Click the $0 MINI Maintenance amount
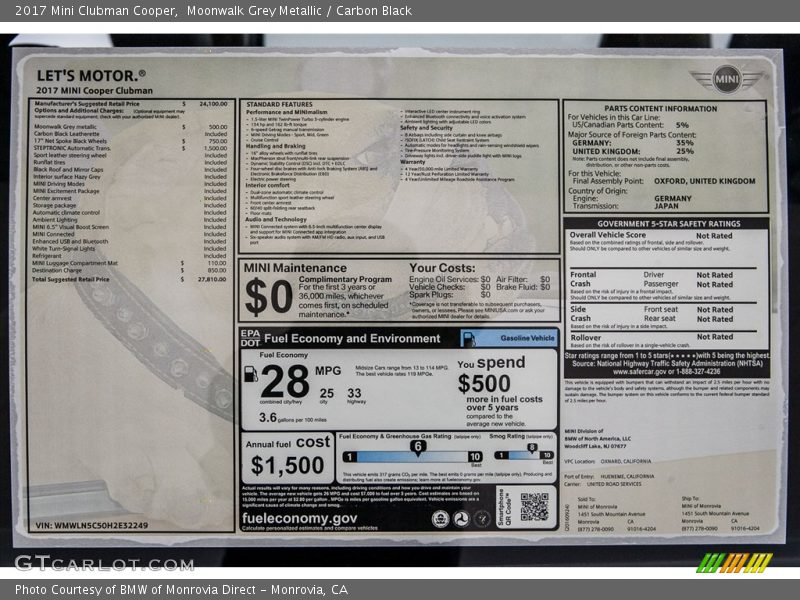This screenshot has height=600, width=800. coord(268,297)
